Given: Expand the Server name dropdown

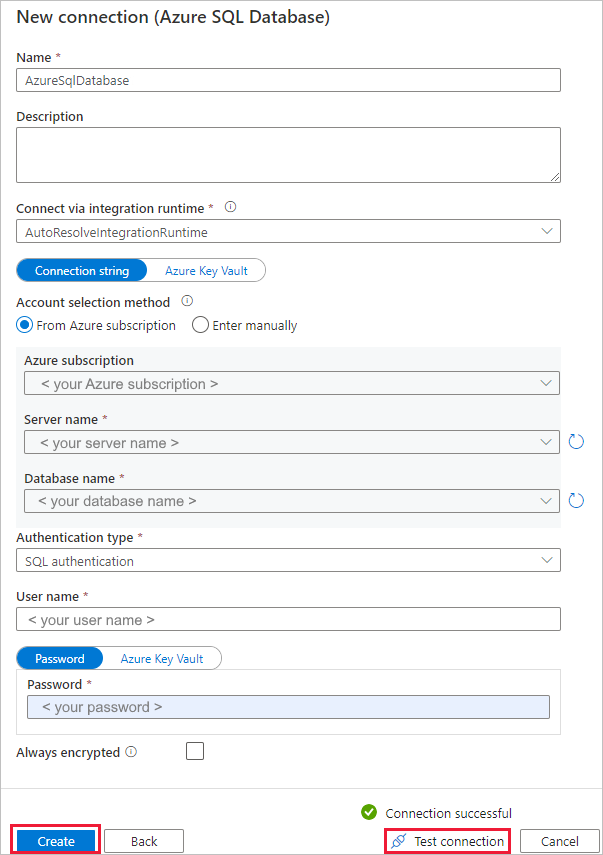Looking at the screenshot, I should (x=546, y=441).
